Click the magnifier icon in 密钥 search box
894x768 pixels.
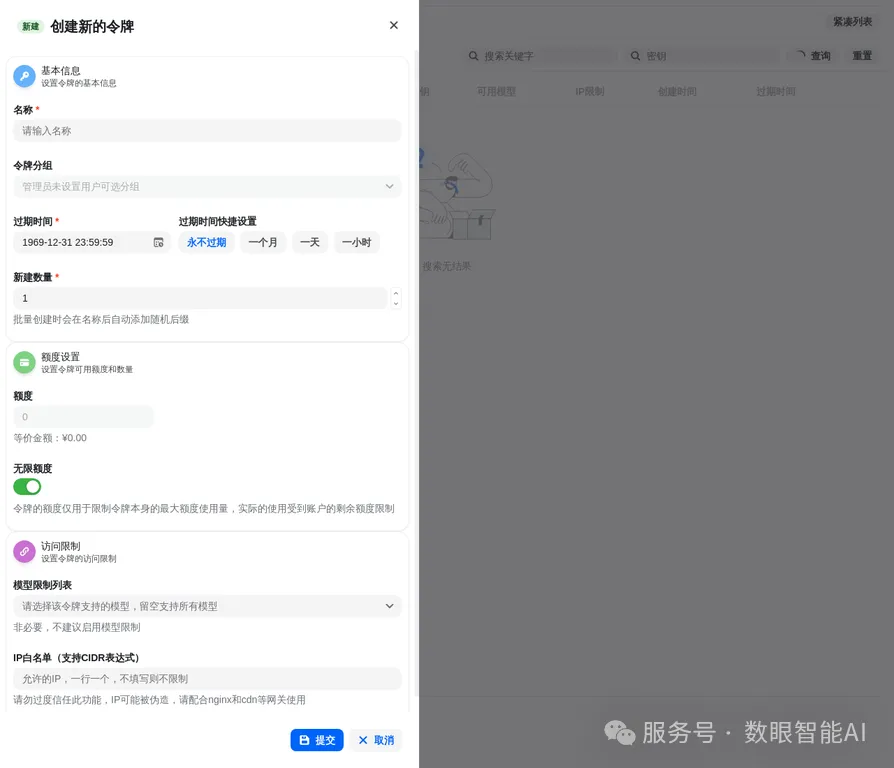coord(635,56)
